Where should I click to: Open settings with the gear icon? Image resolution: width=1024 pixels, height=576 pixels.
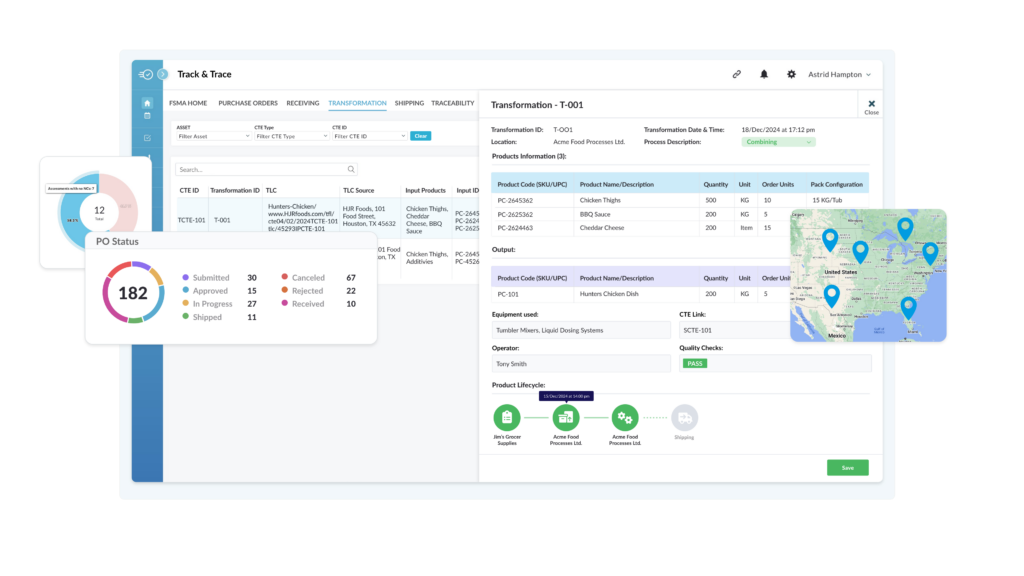pos(791,74)
